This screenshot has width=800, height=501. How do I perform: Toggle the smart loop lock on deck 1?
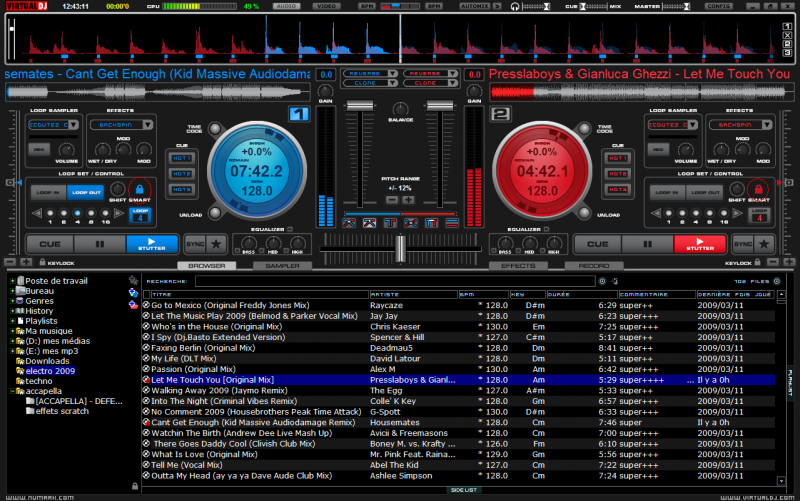tap(140, 188)
